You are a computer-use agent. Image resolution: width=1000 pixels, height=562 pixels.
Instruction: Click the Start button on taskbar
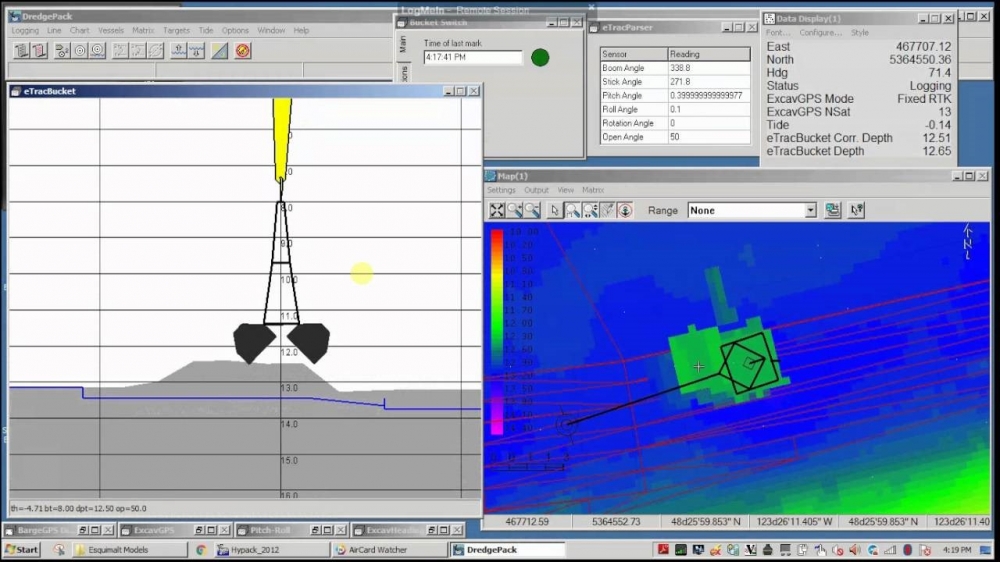pyautogui.click(x=22, y=549)
